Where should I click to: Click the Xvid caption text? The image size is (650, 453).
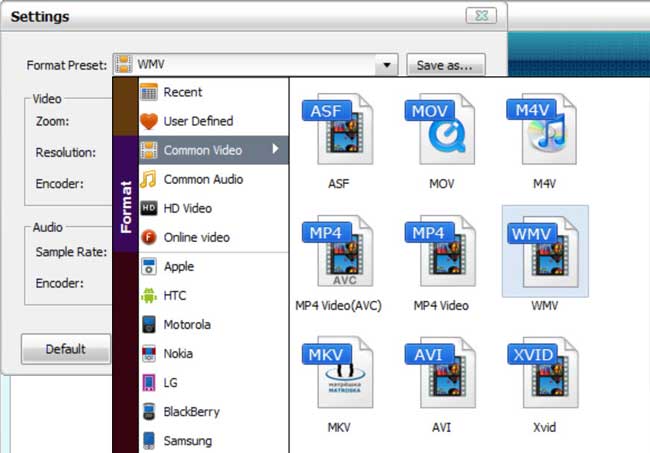tap(544, 427)
